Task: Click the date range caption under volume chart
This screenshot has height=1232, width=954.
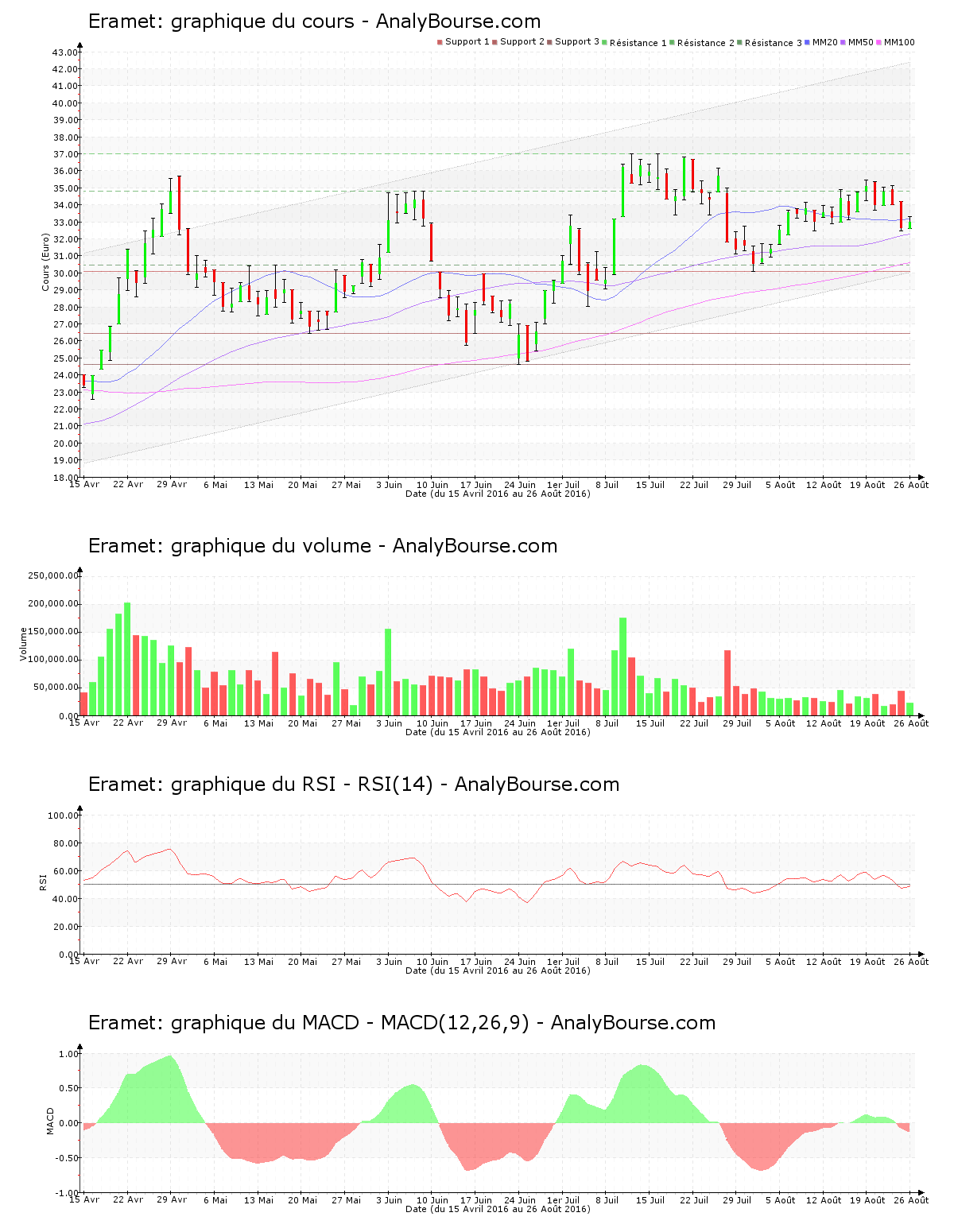Action: (x=498, y=732)
